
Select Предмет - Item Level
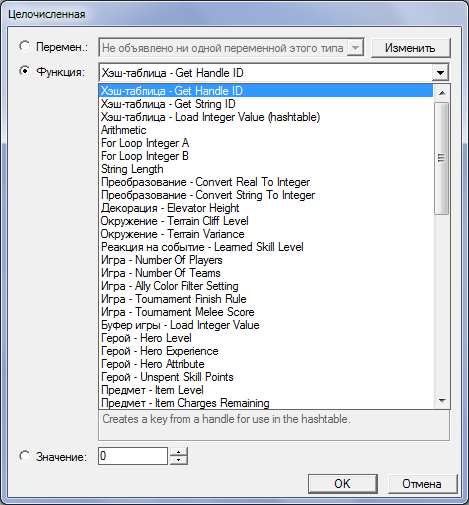click(x=266, y=390)
